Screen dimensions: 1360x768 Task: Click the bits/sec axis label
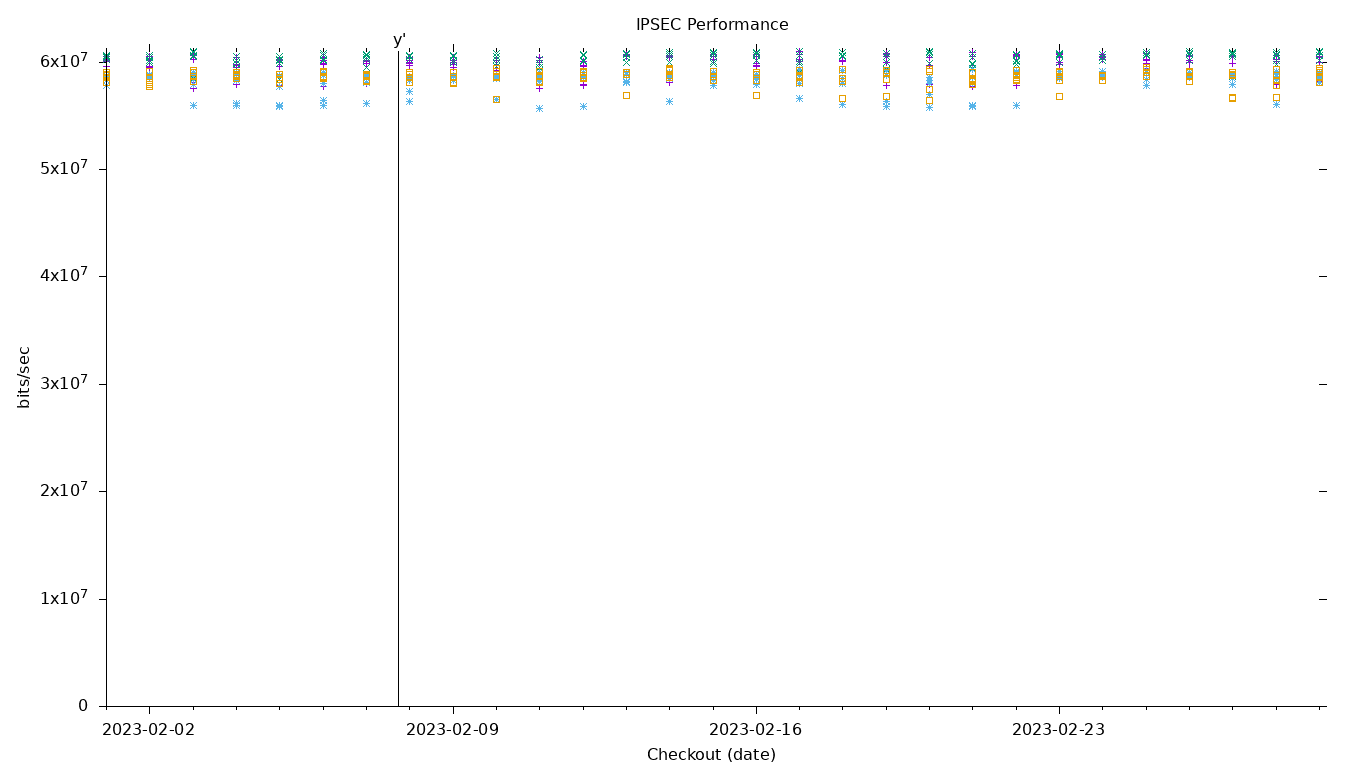click(x=24, y=377)
